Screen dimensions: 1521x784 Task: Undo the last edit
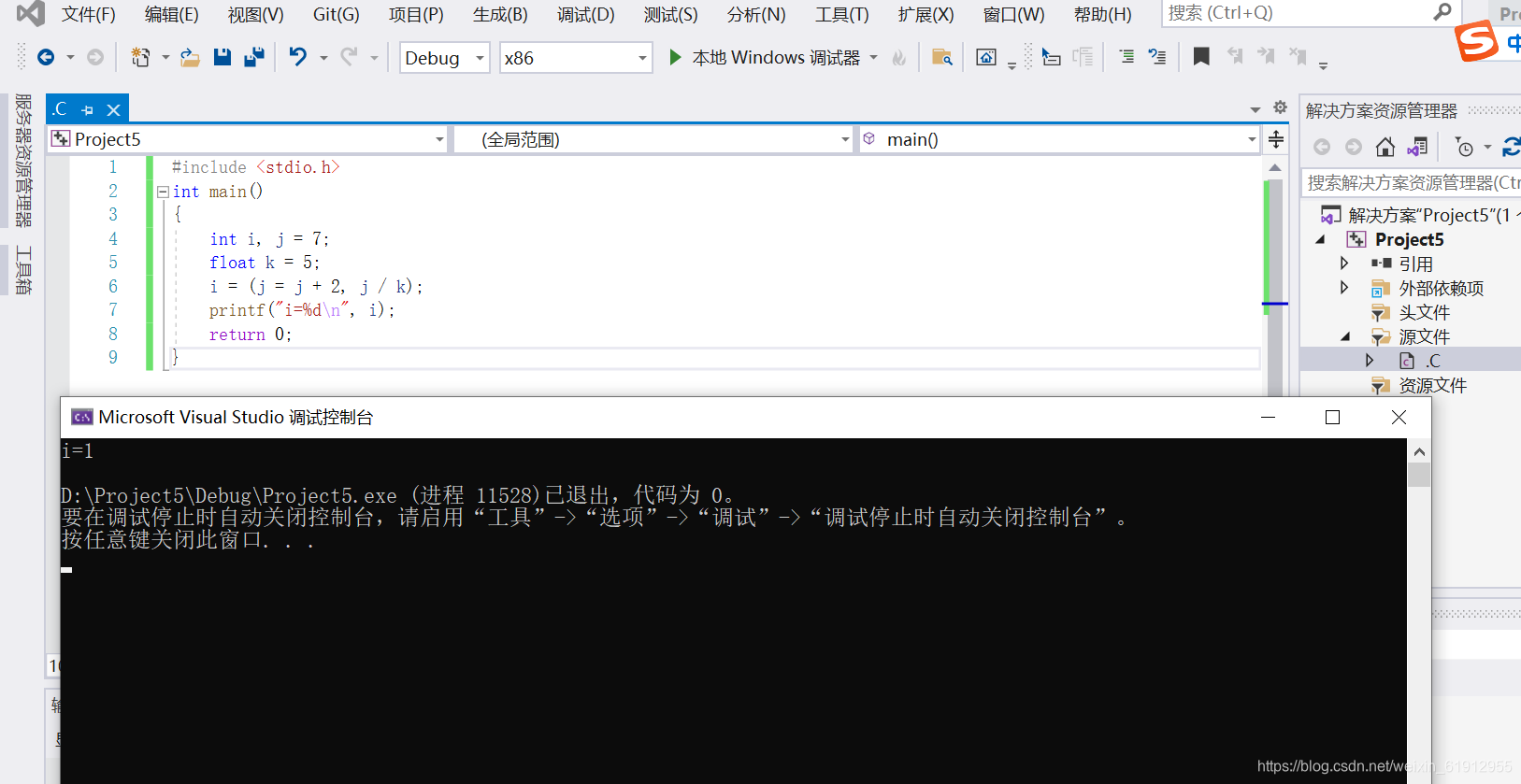pos(297,58)
